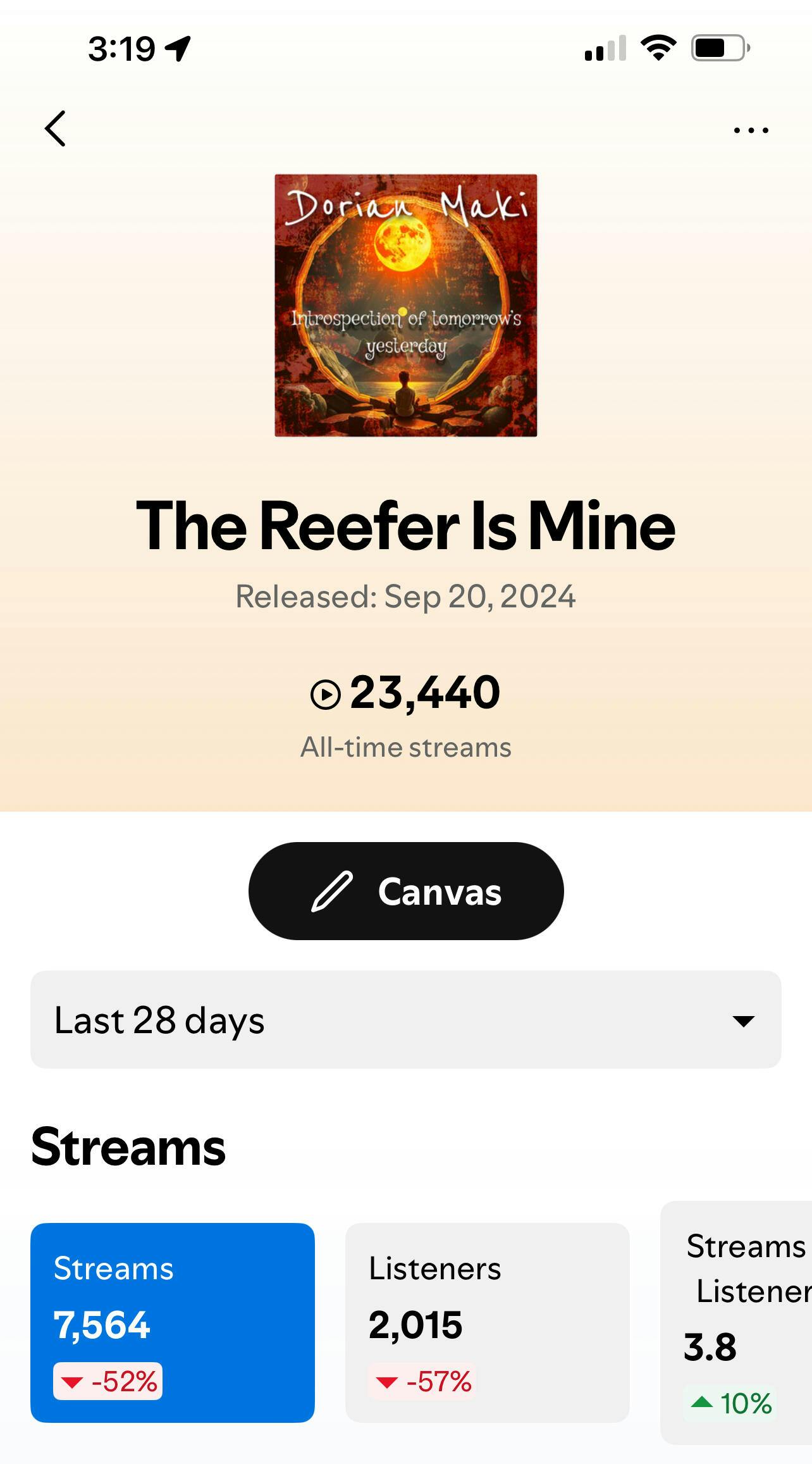Tap the play circle icon beside 23,440

[326, 695]
